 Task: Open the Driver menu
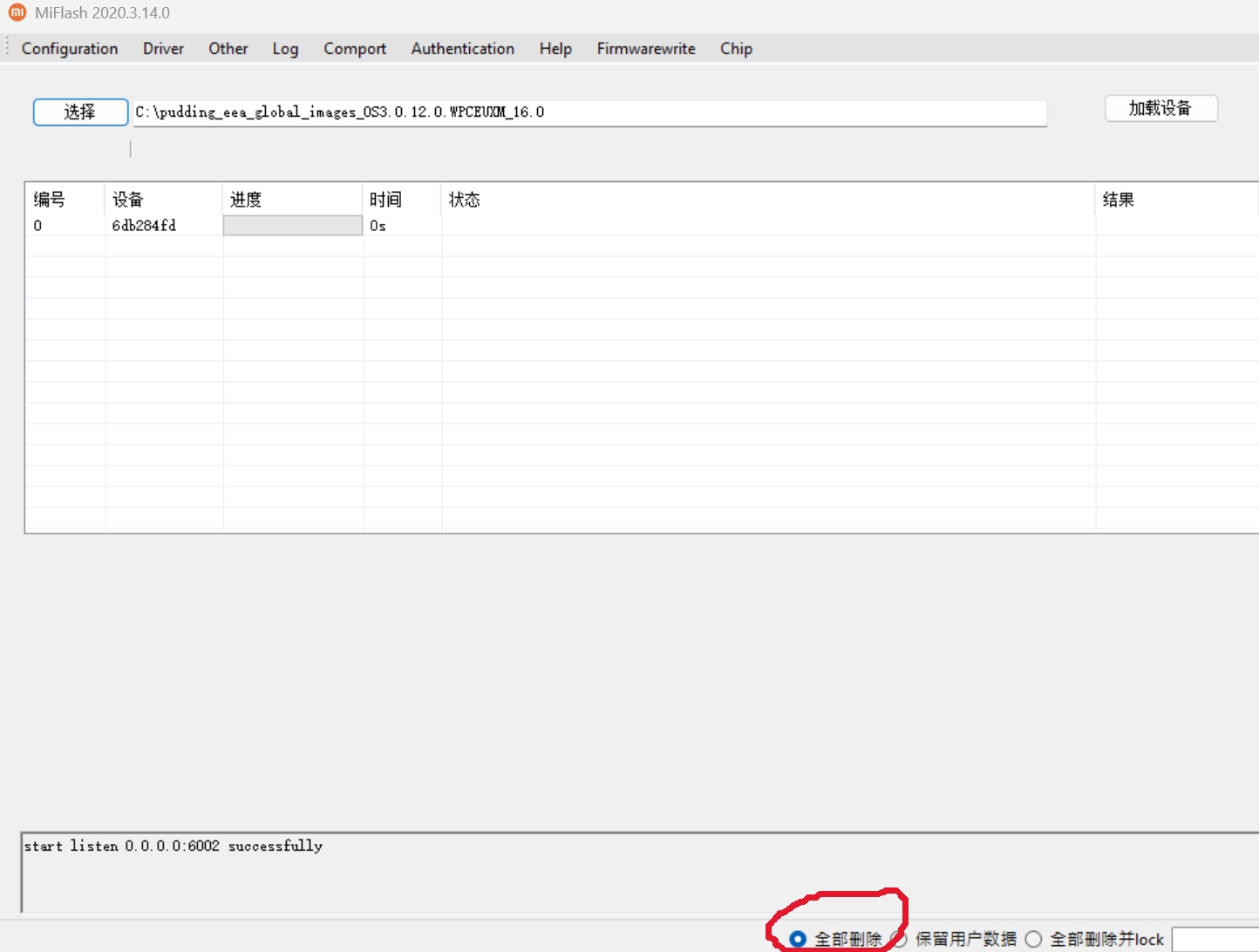point(163,49)
